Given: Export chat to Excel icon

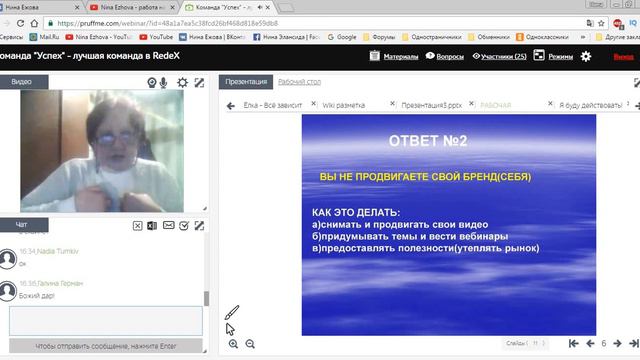Looking at the screenshot, I should (152, 226).
